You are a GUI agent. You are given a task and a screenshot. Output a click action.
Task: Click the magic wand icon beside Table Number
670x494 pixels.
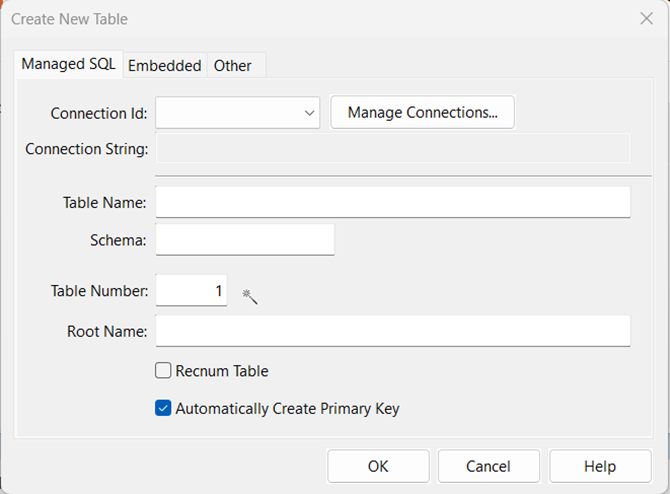click(250, 296)
